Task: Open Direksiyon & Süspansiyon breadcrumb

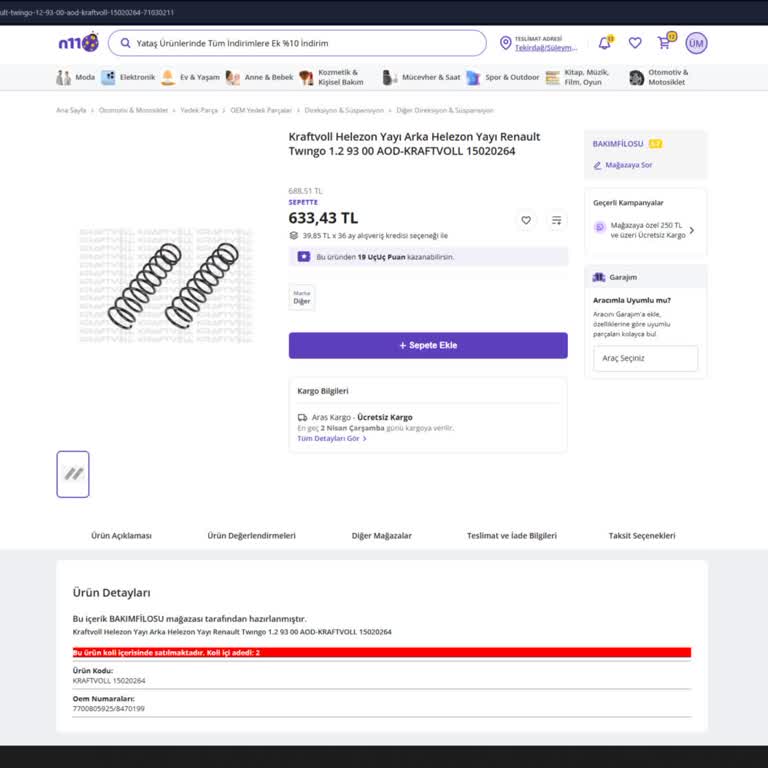Action: coord(344,110)
